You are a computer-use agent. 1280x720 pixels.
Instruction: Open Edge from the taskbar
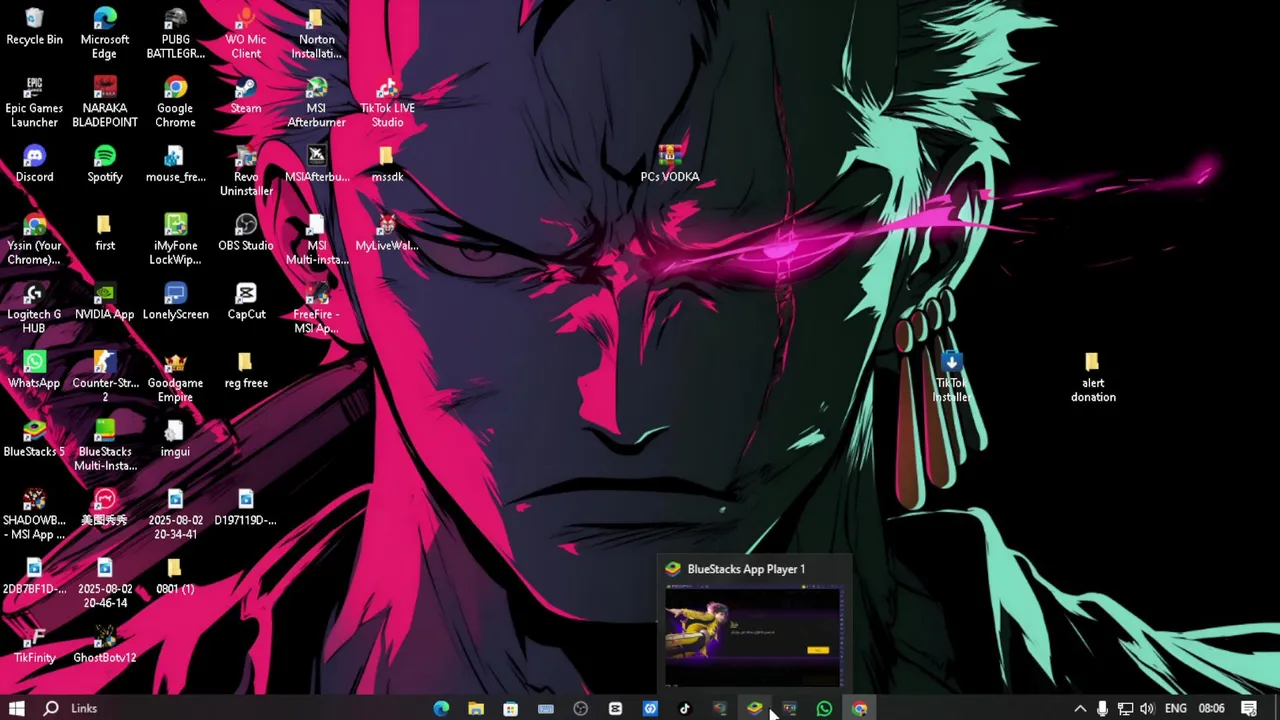tap(441, 708)
